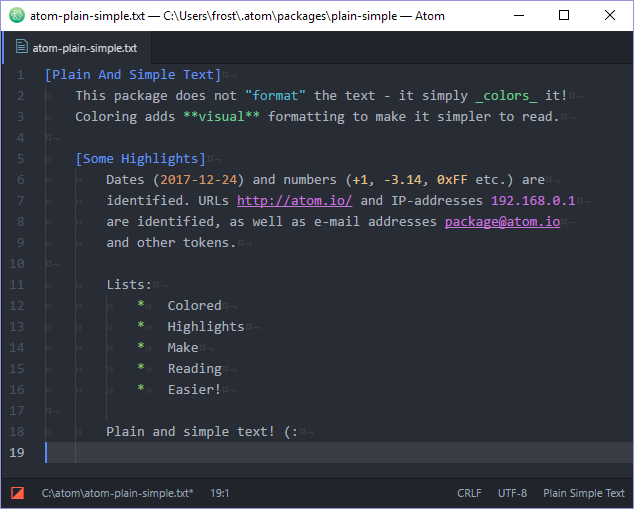Click the list item Reading
634x509 pixels.
click(x=194, y=369)
